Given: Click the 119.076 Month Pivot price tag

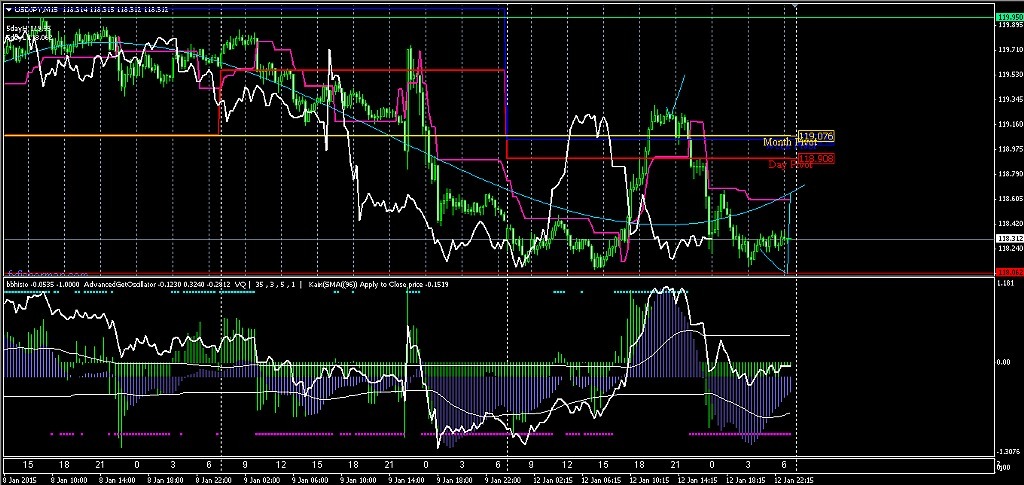Looking at the screenshot, I should click(817, 136).
